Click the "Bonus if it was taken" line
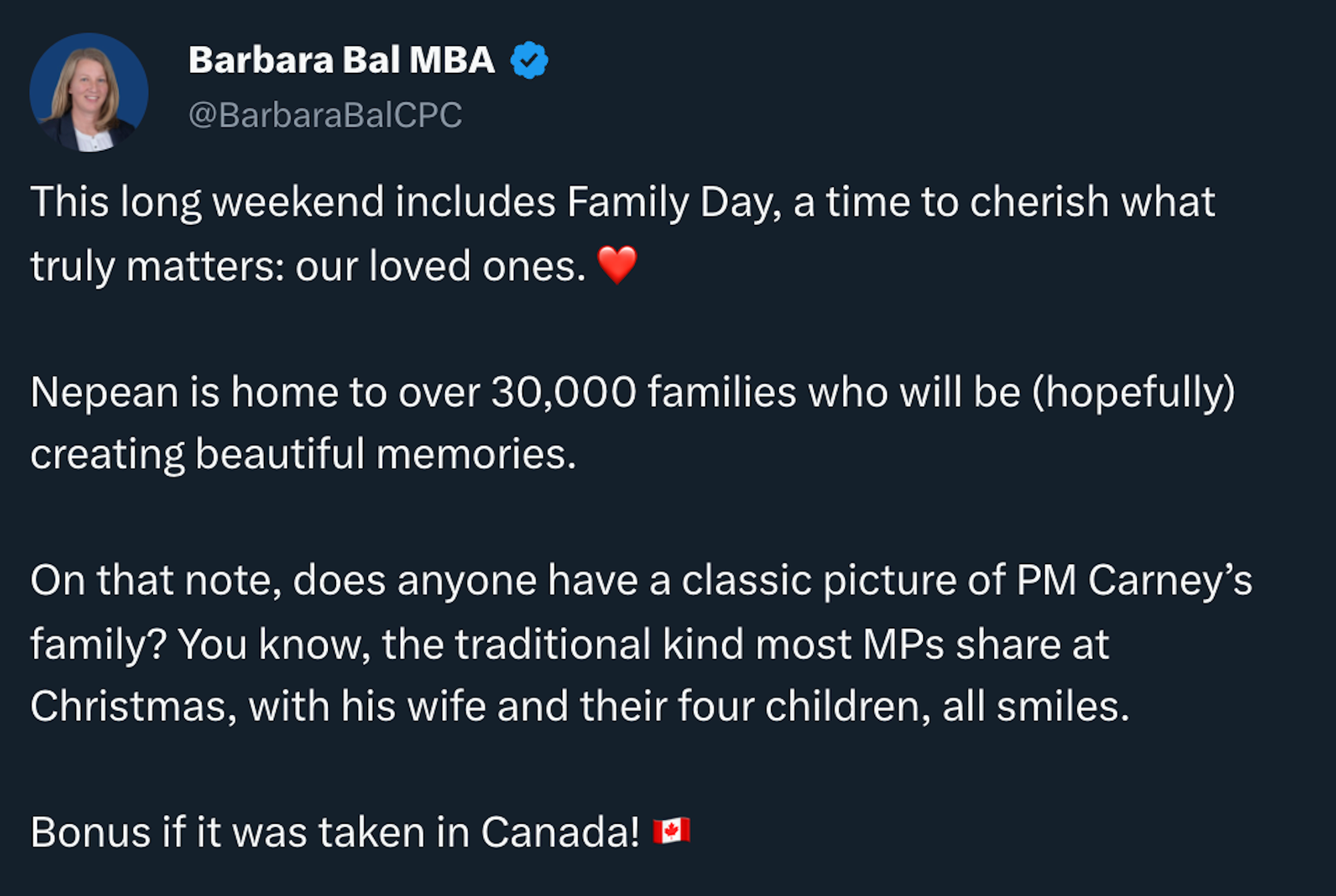 230,833
